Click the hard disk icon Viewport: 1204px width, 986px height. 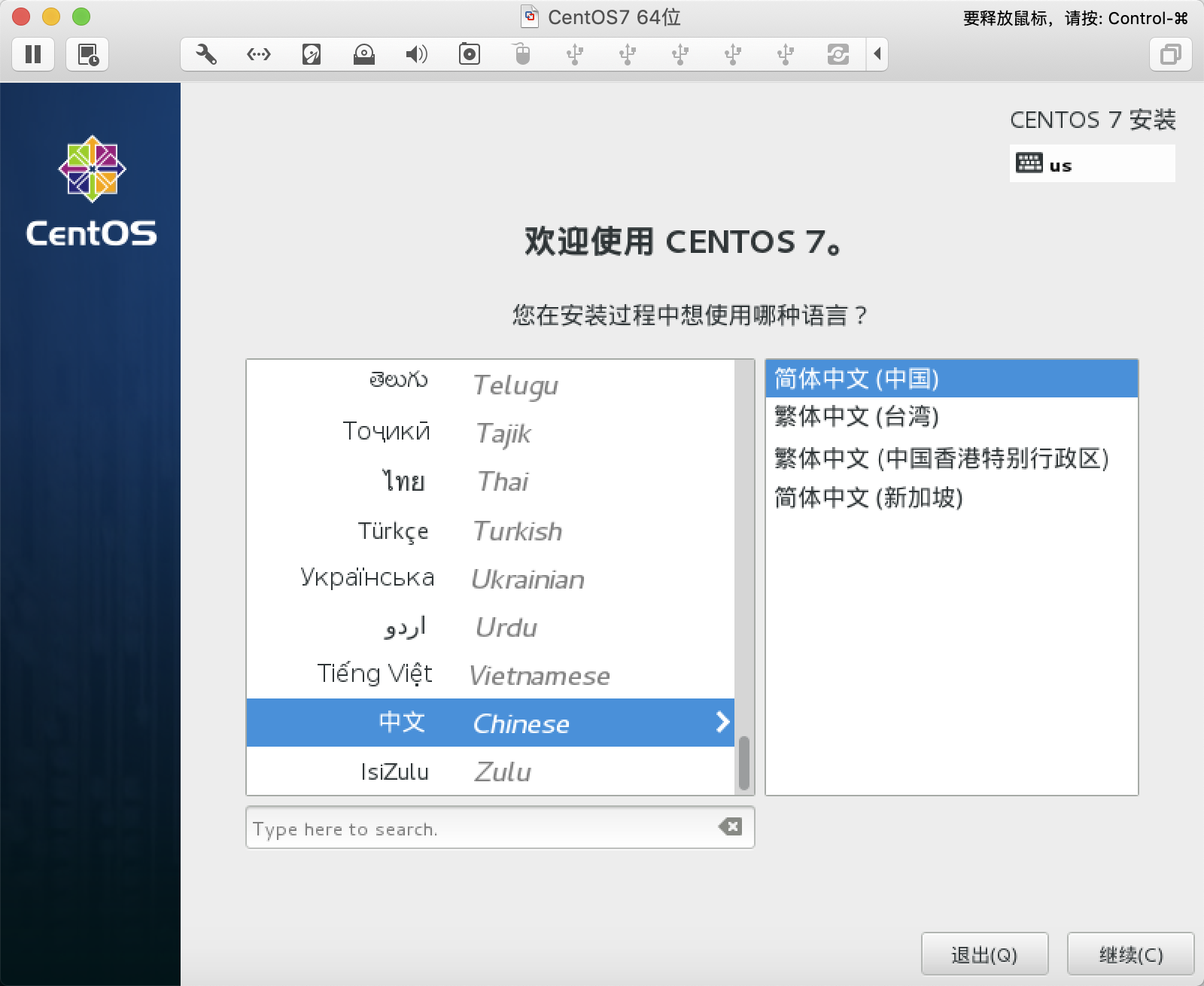pyautogui.click(x=312, y=54)
